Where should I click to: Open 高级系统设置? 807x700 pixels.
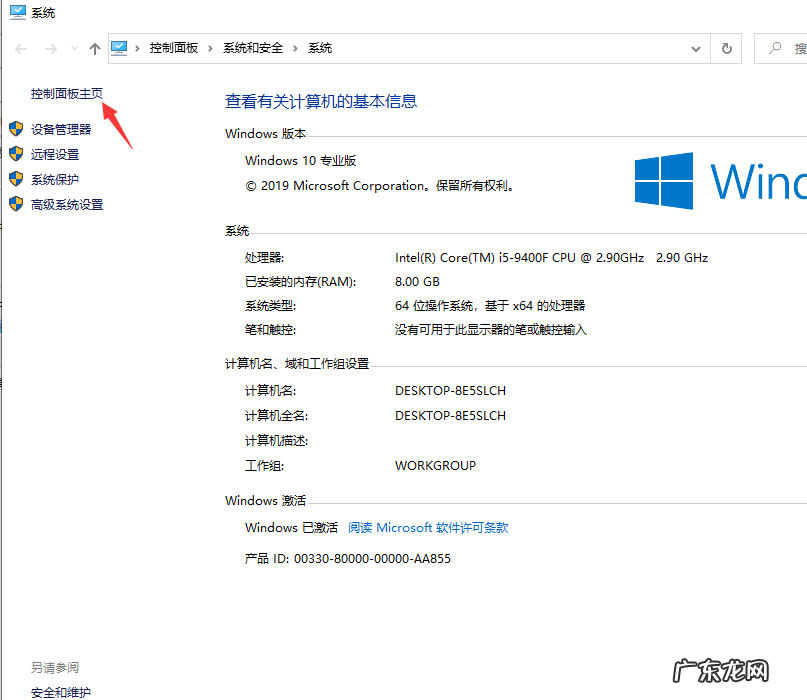66,204
